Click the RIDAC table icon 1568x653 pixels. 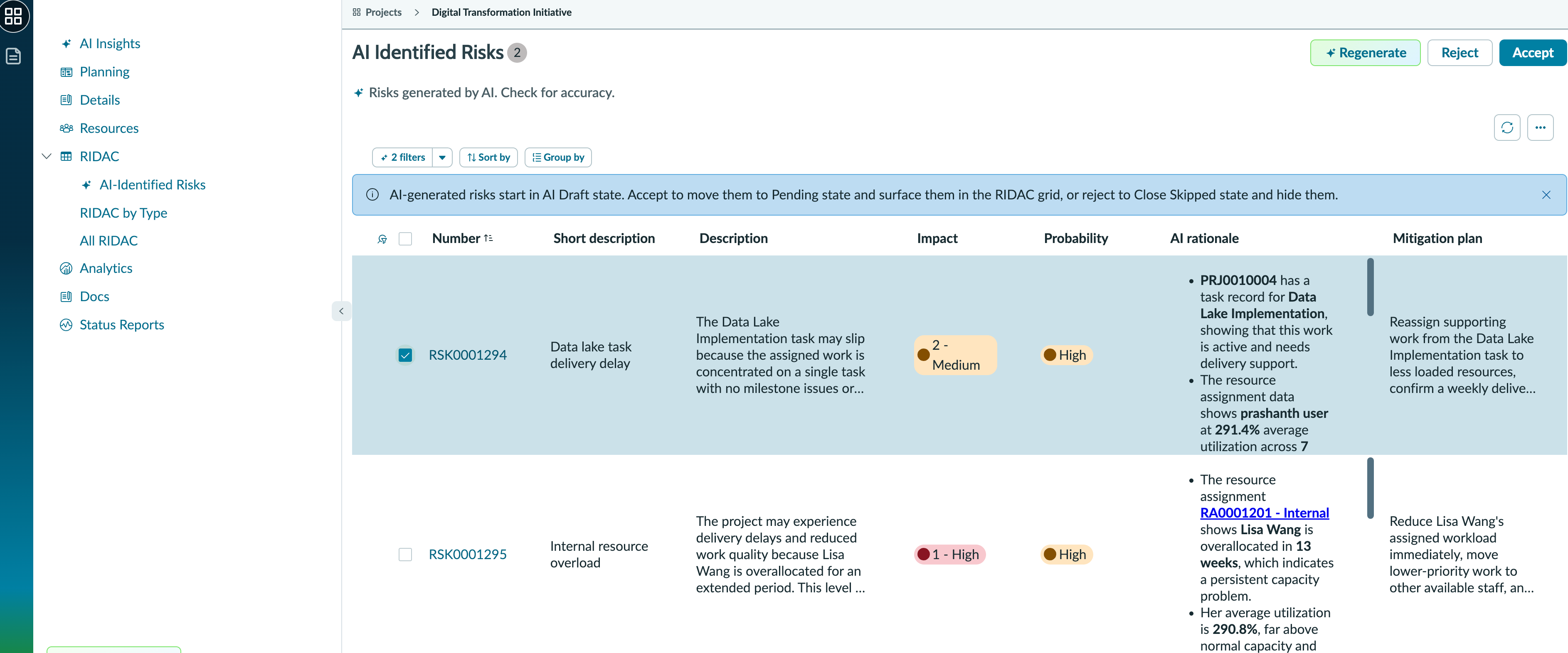(67, 156)
